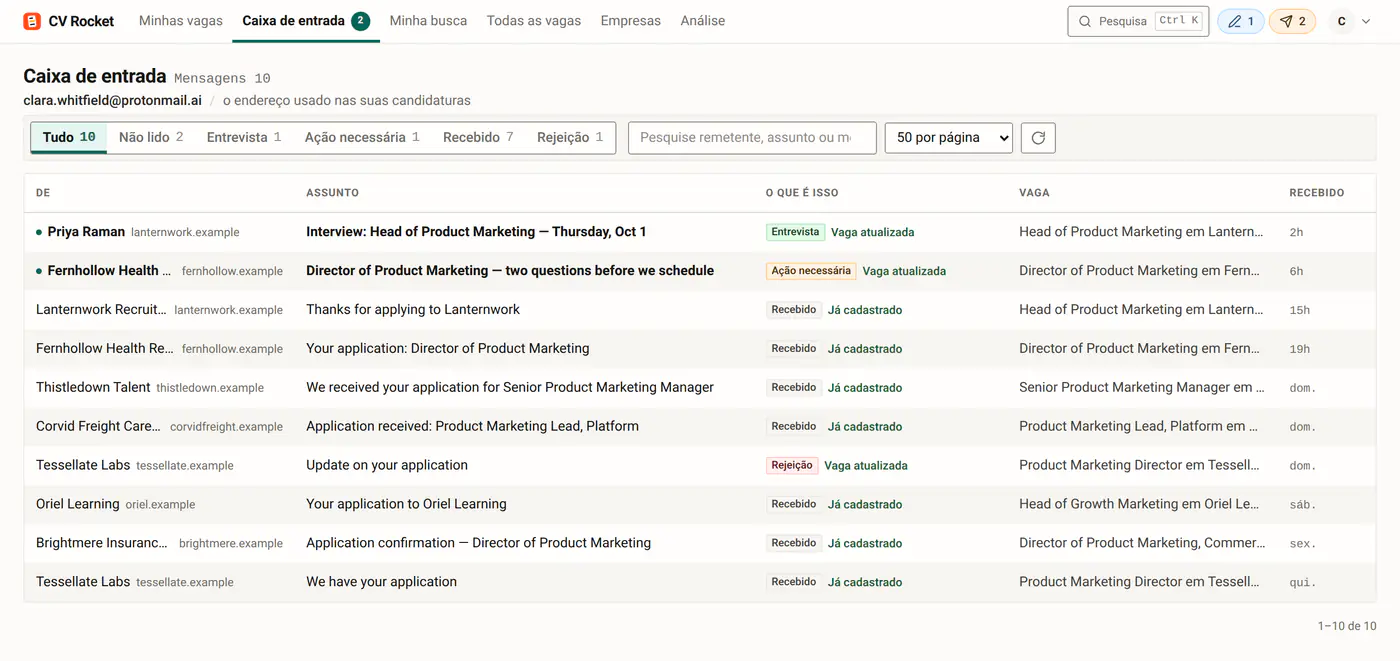The image size is (1400, 661).
Task: Click the sender Oriel Learning
Action: click(x=78, y=504)
